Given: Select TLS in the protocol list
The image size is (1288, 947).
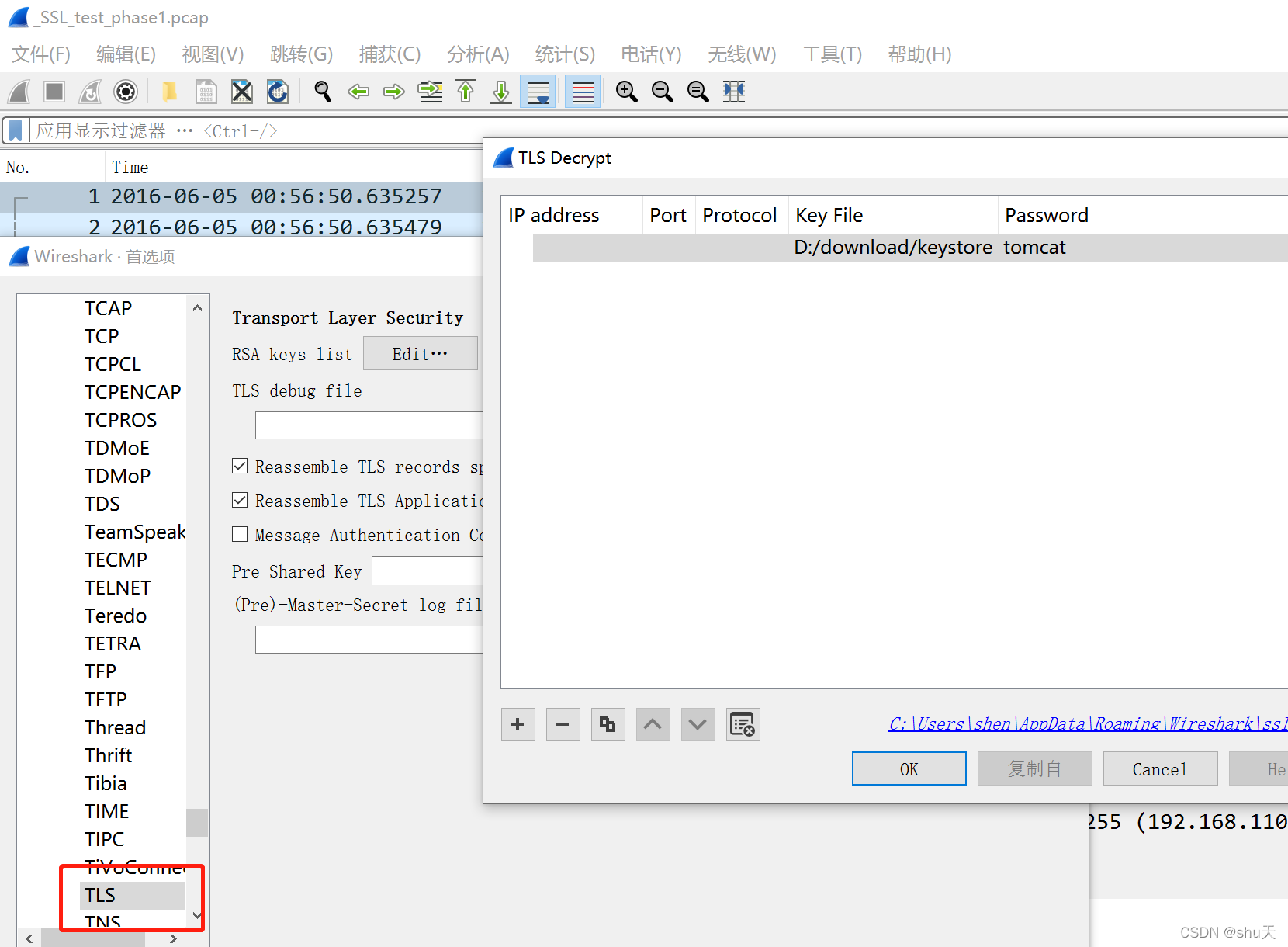Looking at the screenshot, I should tap(132, 895).
